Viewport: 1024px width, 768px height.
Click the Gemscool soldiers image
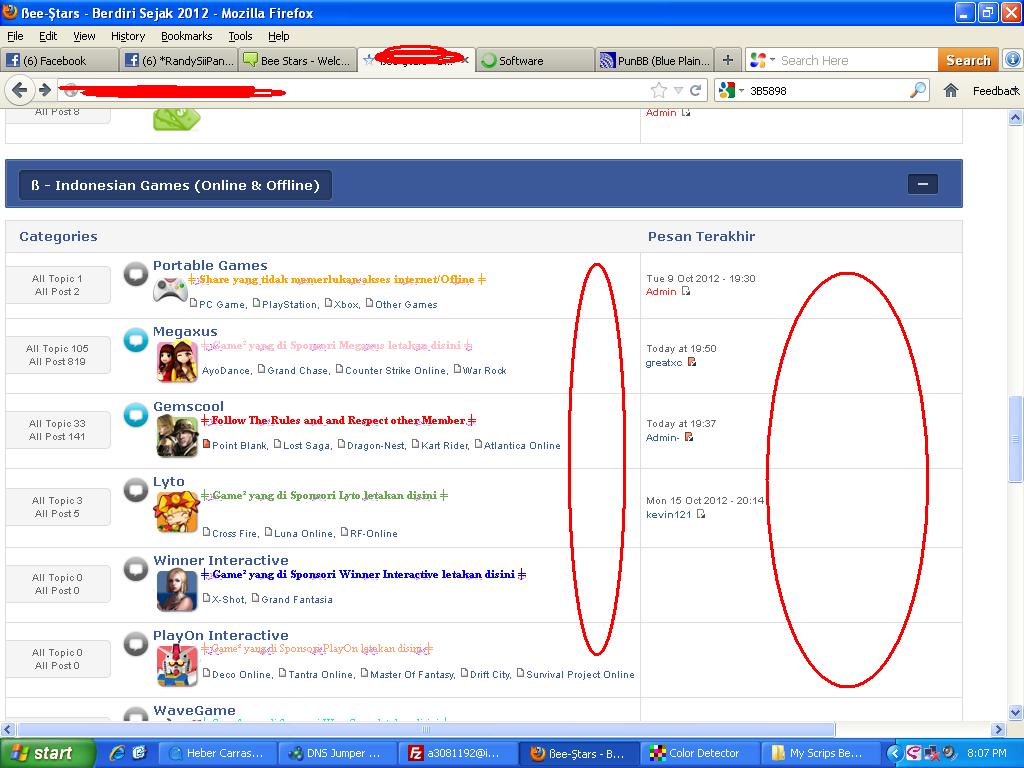click(177, 436)
